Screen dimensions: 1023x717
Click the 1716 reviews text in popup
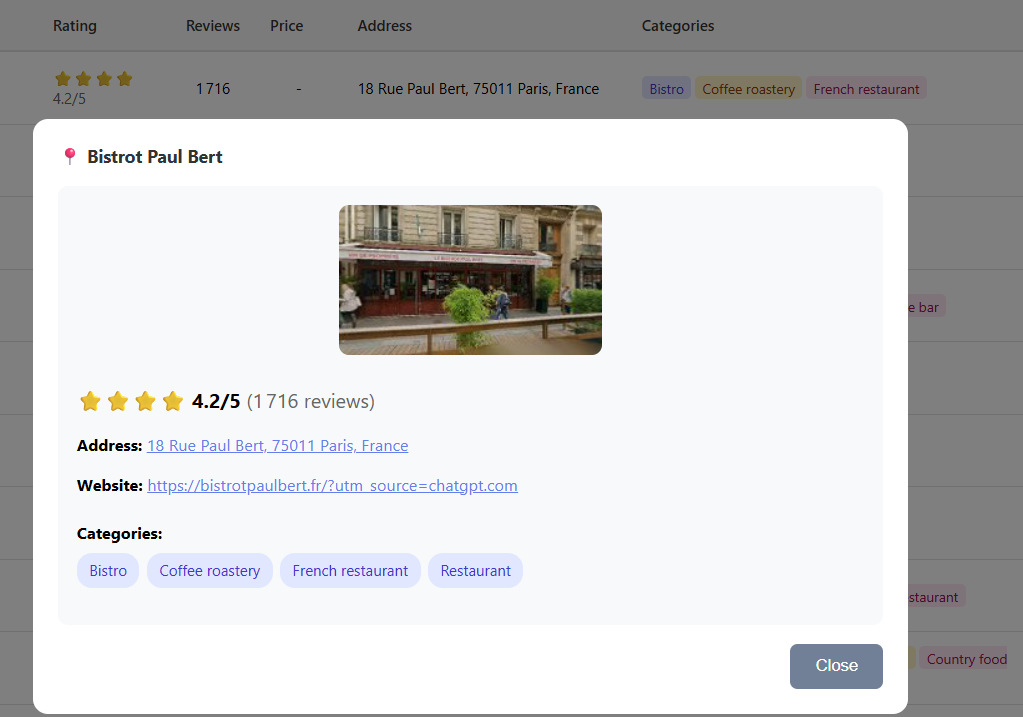point(311,402)
